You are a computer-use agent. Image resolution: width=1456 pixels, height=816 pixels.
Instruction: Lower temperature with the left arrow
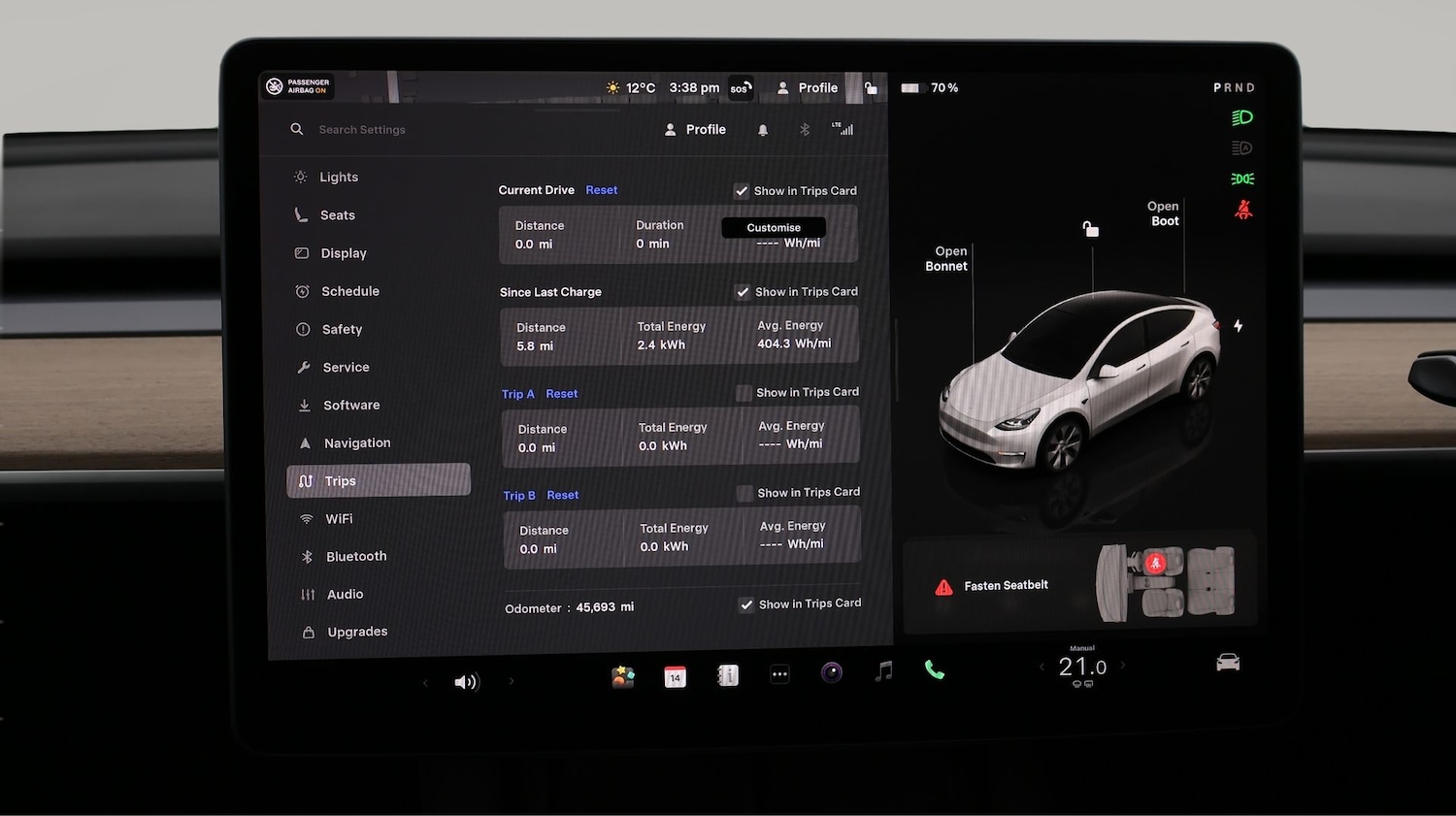[x=1042, y=666]
